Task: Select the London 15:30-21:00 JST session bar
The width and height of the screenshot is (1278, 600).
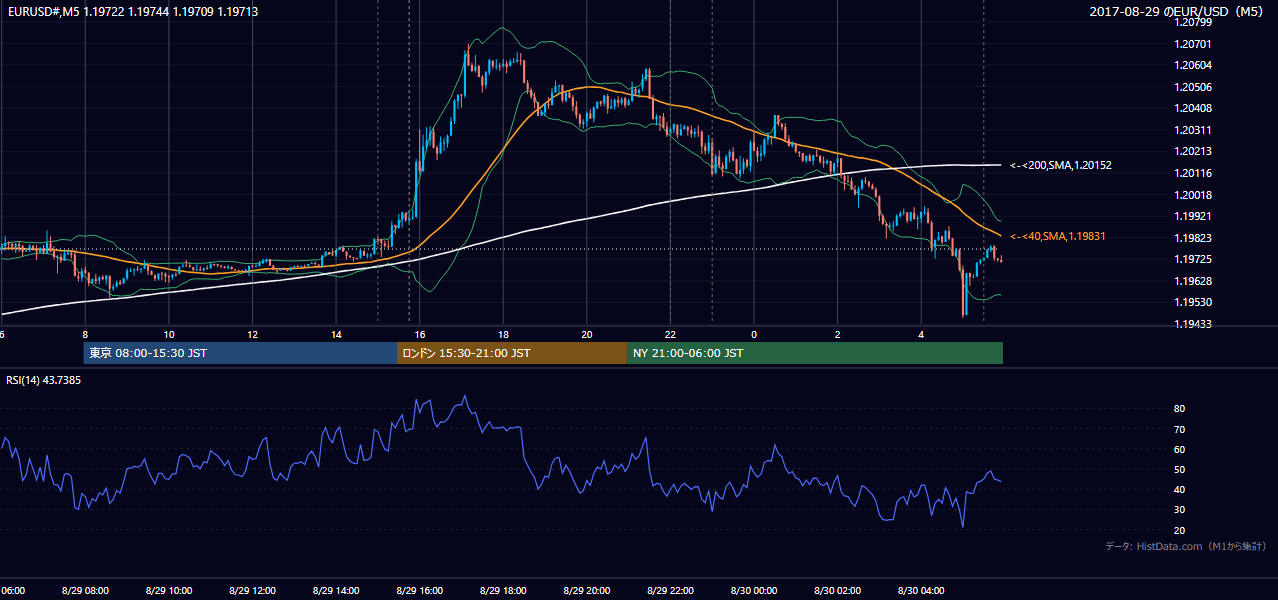Action: pos(512,353)
